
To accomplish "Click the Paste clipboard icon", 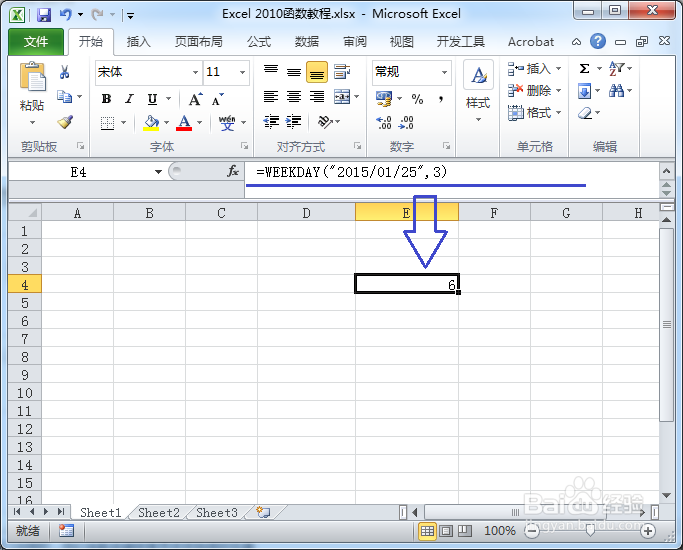I will point(32,76).
